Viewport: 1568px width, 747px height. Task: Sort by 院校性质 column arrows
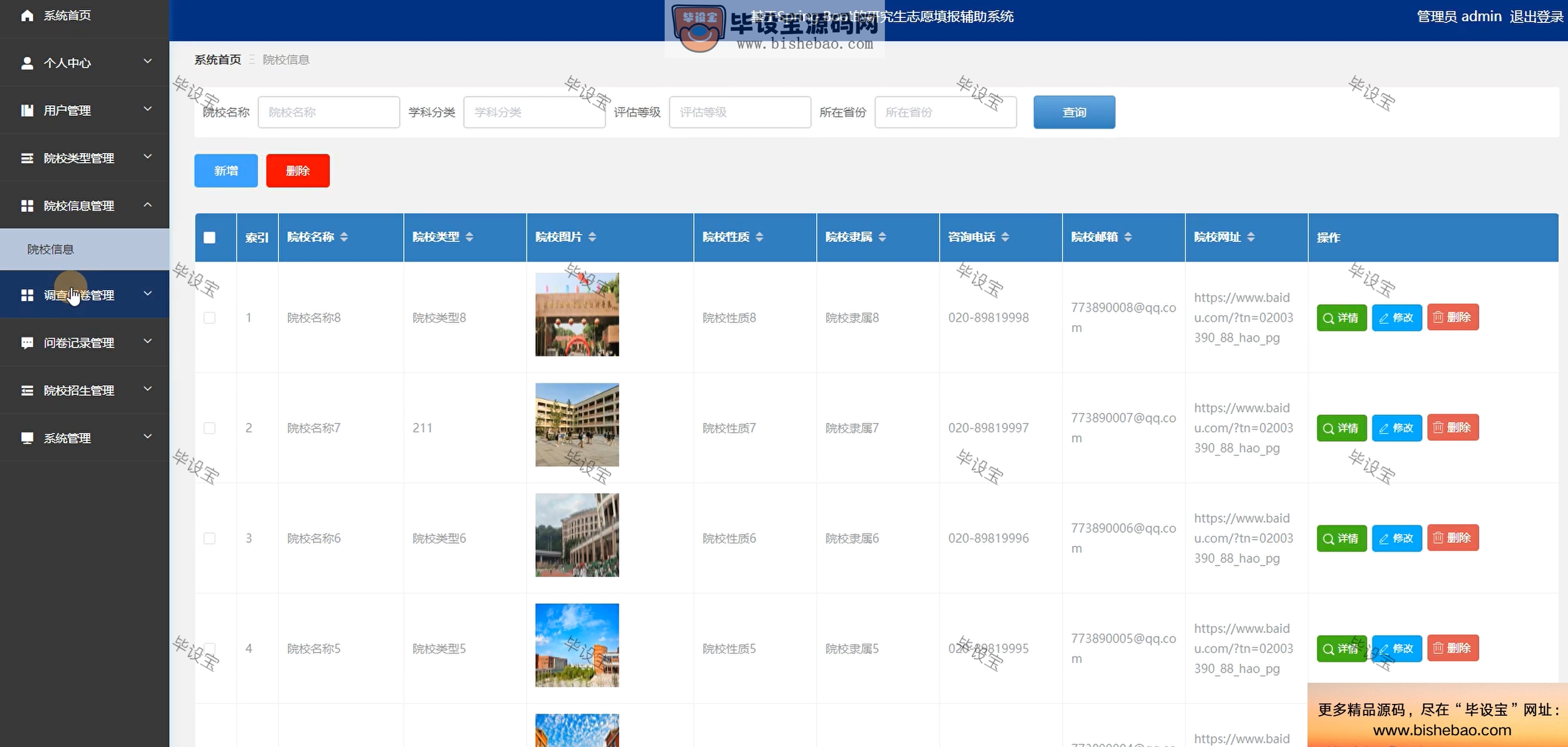[759, 237]
